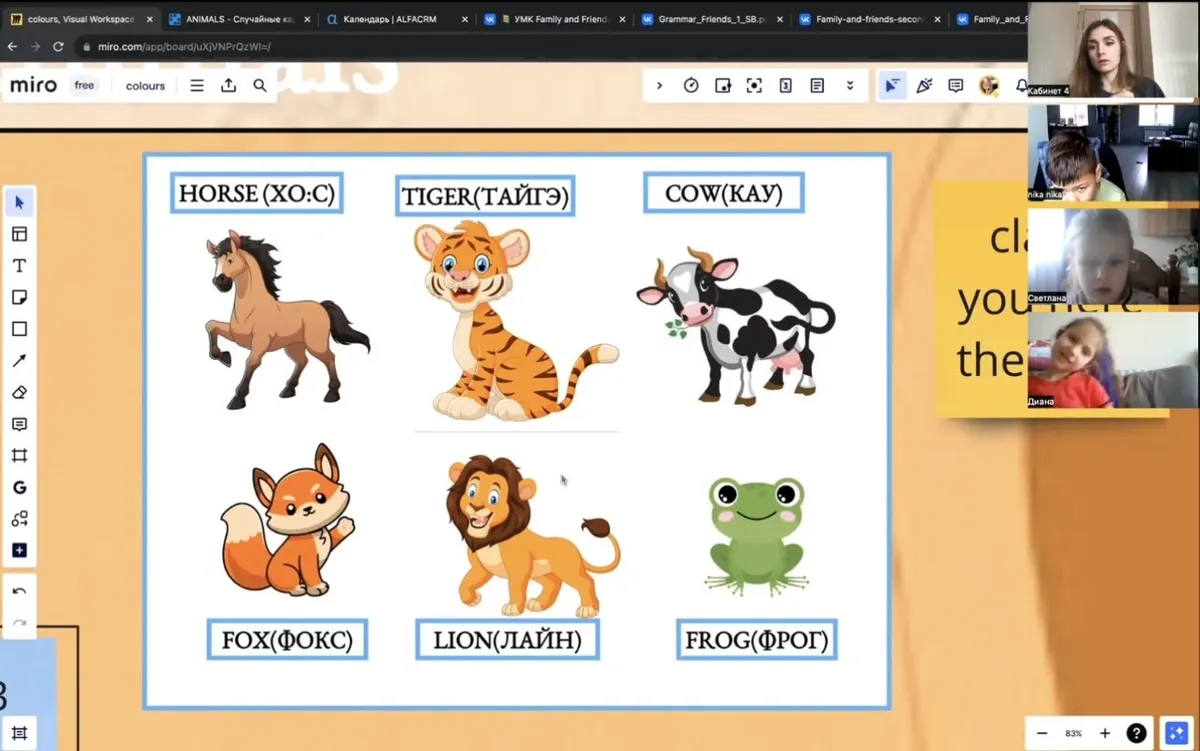This screenshot has height=751, width=1200.
Task: Click the 83% zoom level indicator
Action: pyautogui.click(x=1073, y=733)
